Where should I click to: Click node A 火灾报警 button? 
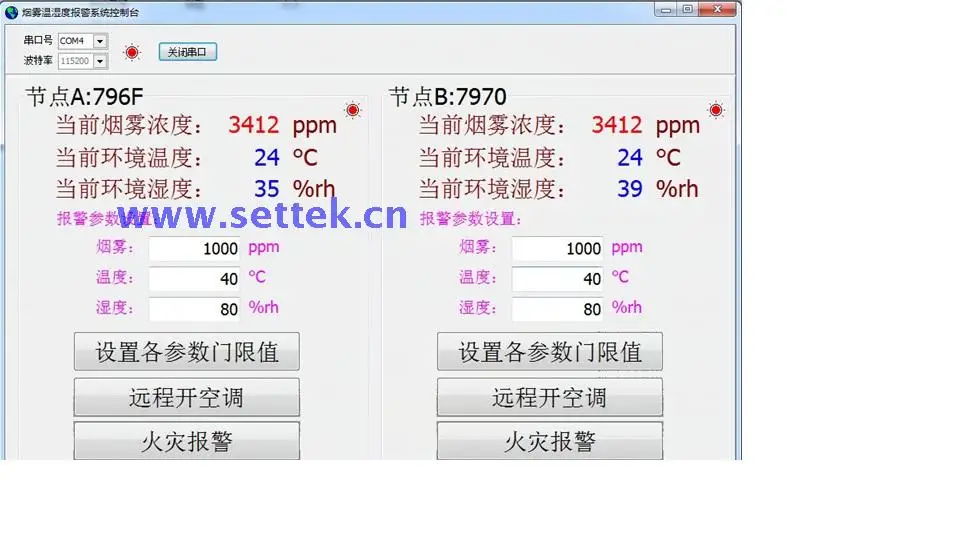point(187,441)
